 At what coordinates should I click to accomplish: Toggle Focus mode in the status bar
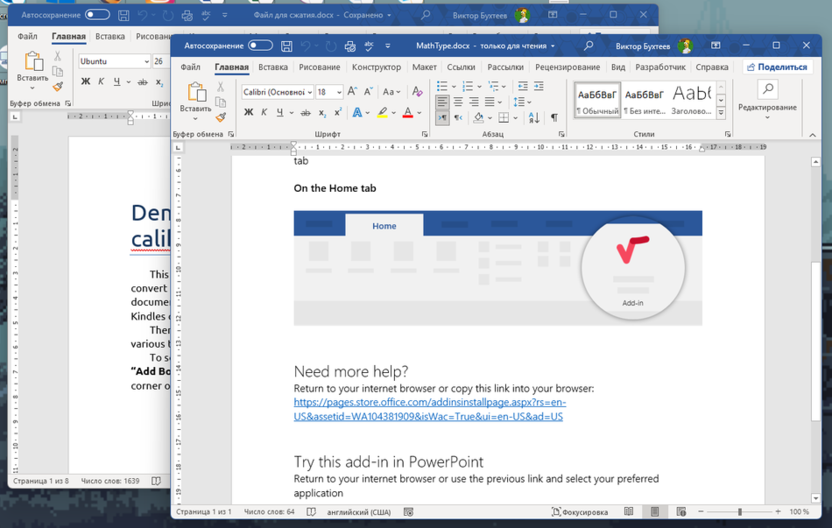(x=580, y=512)
